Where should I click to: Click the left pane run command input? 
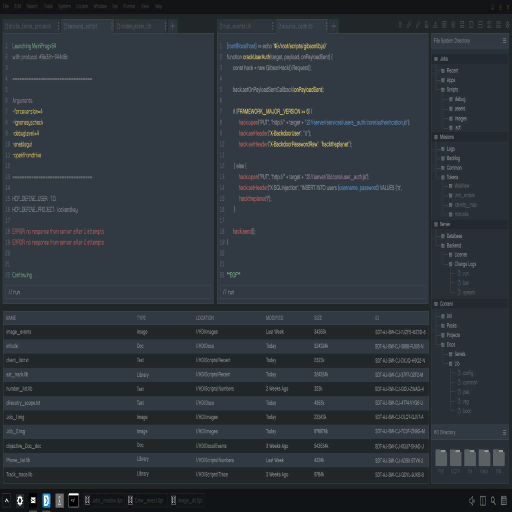[x=108, y=292]
